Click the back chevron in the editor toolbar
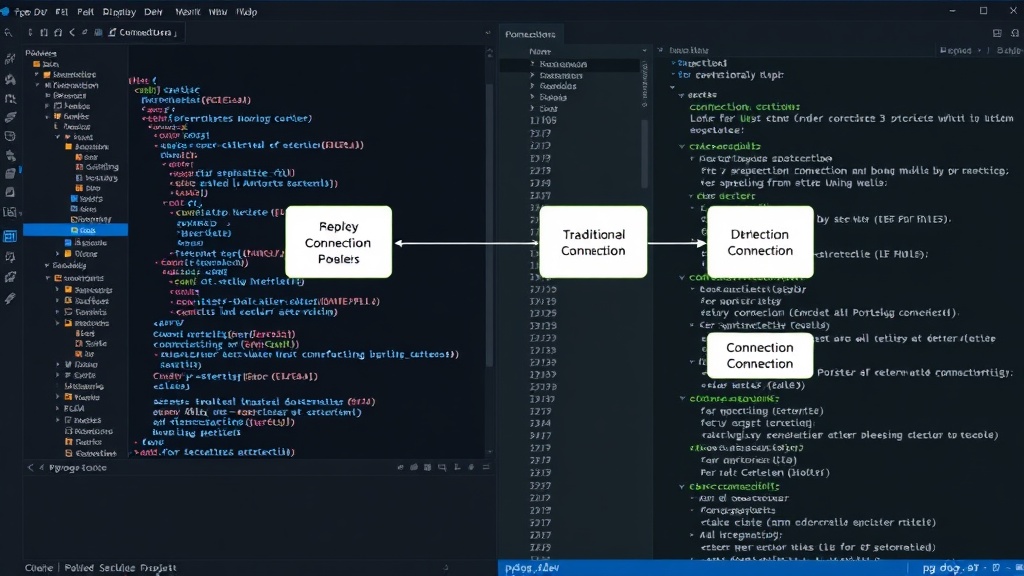 72,32
